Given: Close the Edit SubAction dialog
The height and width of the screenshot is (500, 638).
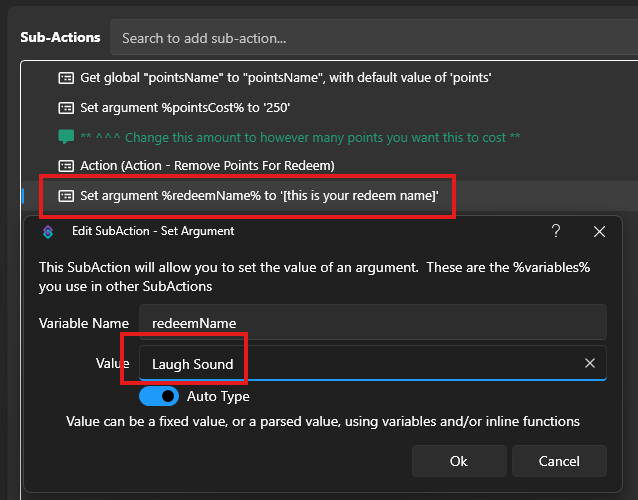Looking at the screenshot, I should 599,231.
